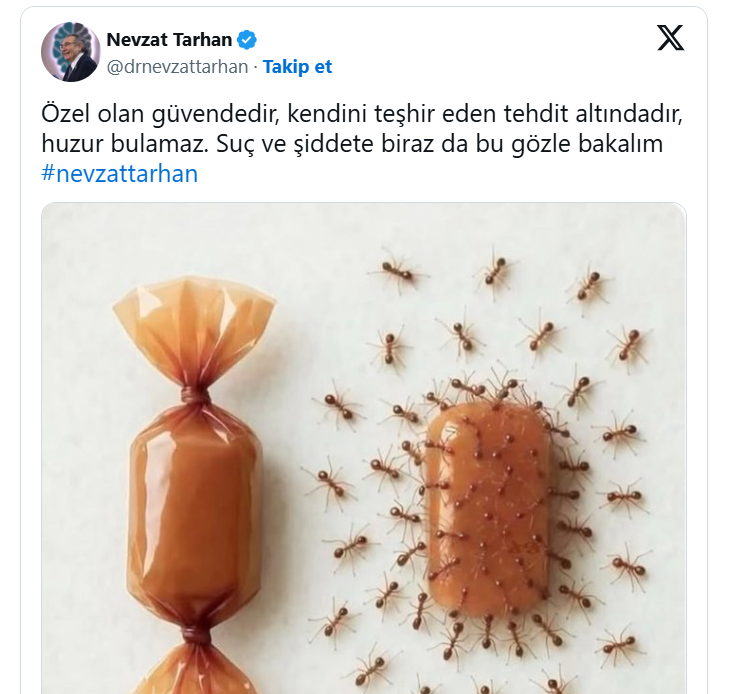Click the tweet line starting 'Özel olan güvendedir'
This screenshot has height=694, width=747.
[362, 114]
